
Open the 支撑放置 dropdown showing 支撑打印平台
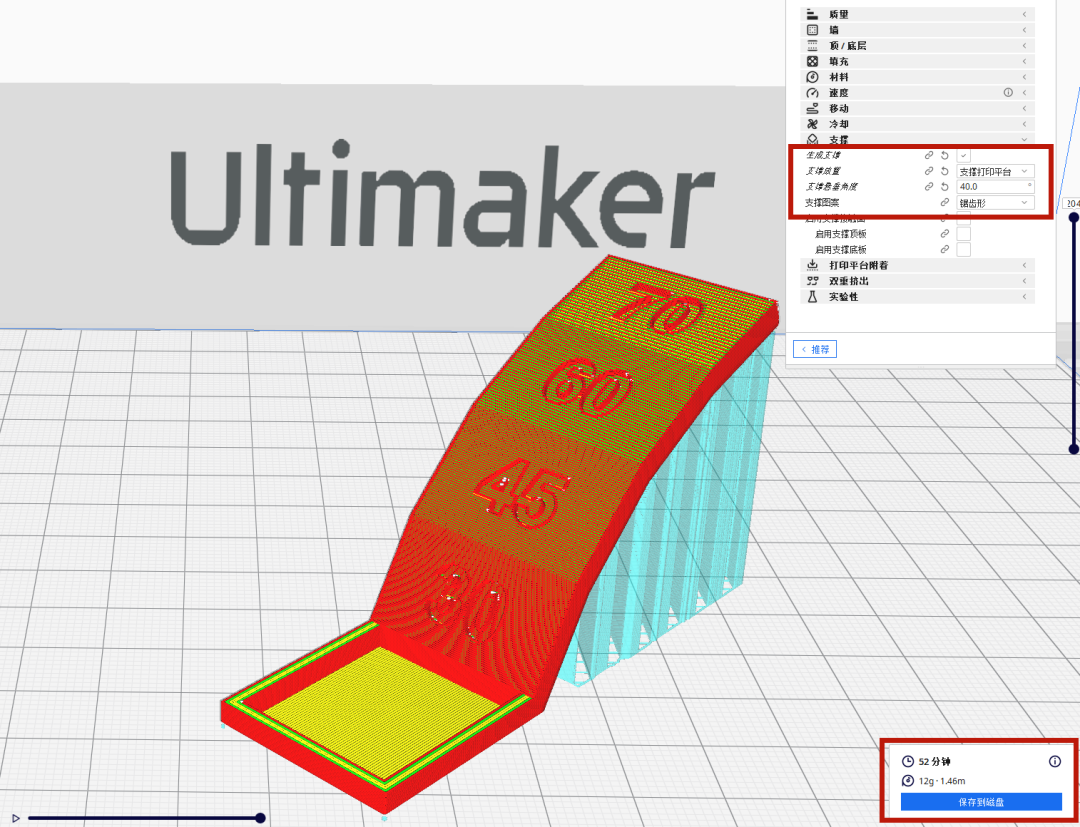(994, 171)
